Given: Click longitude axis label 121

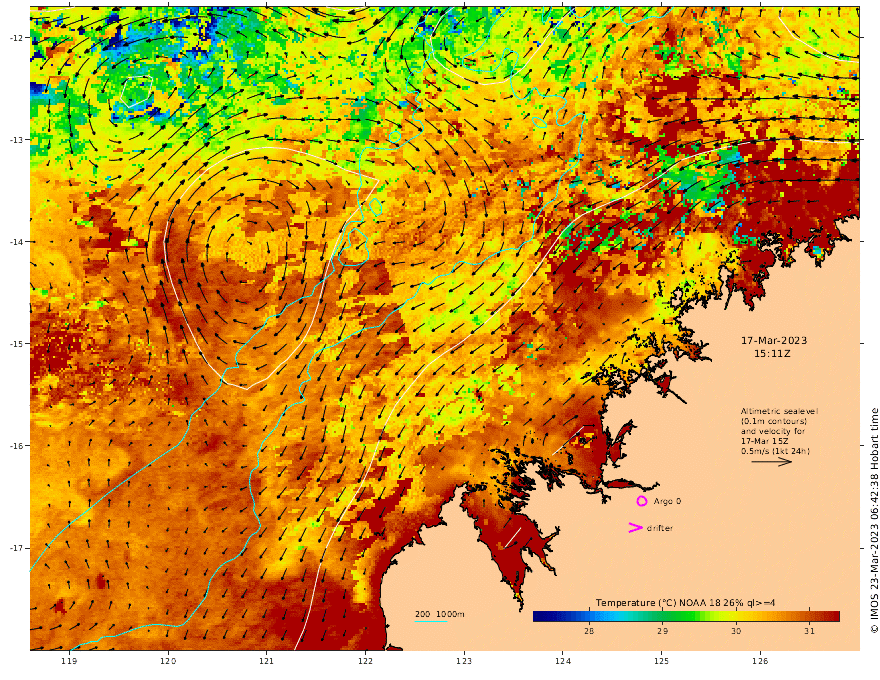Looking at the screenshot, I should [267, 661].
